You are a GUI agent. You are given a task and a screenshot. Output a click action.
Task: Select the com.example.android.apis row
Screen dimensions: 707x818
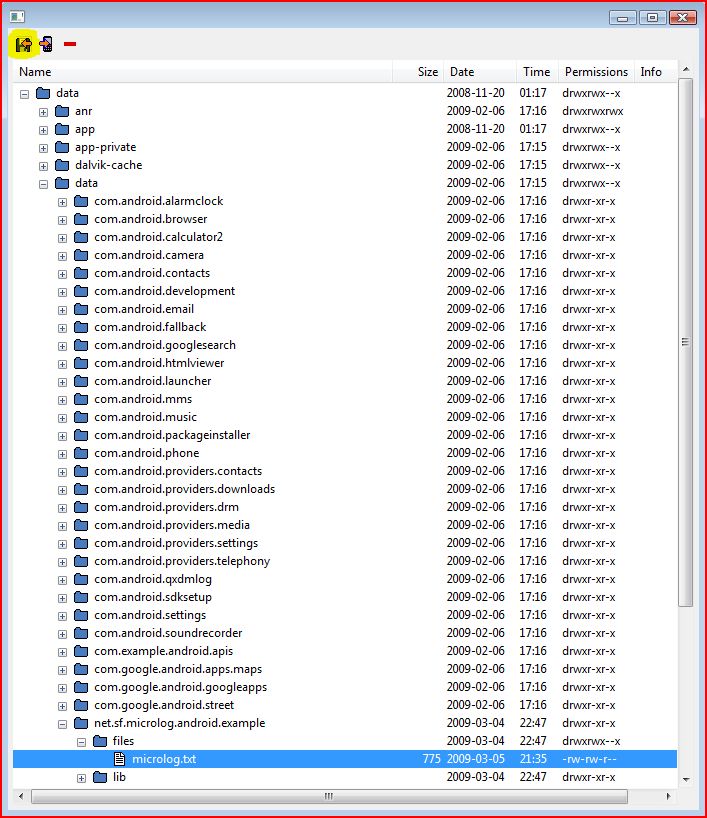345,651
